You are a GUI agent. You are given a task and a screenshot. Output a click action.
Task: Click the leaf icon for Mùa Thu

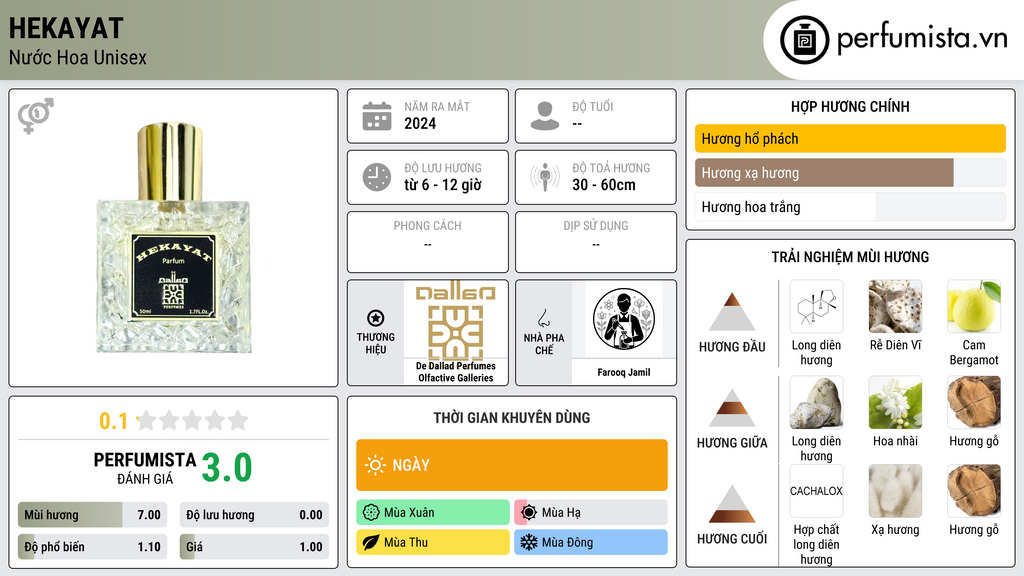371,542
